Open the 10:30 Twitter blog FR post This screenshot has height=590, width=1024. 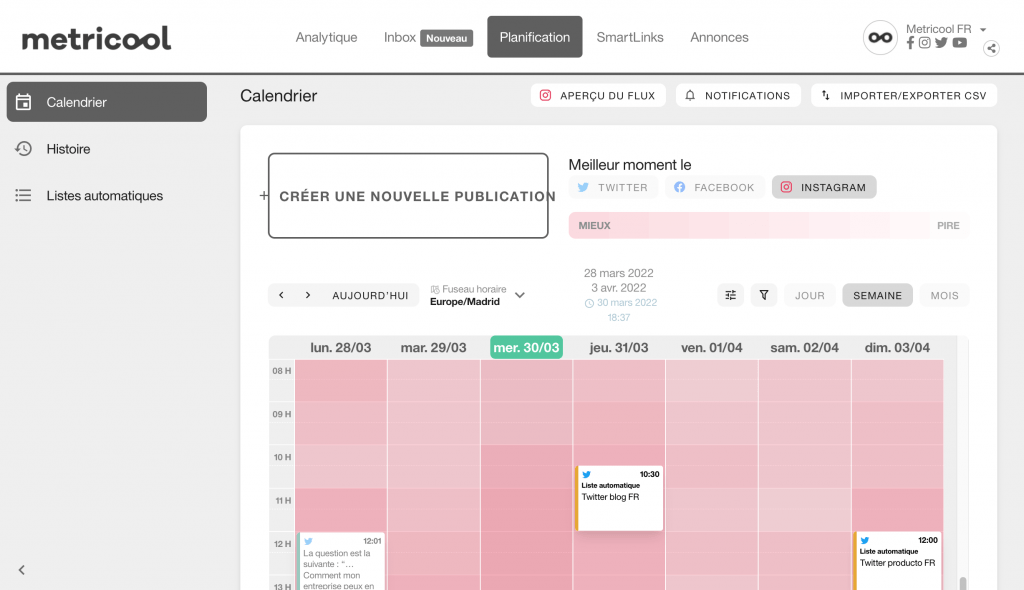point(619,498)
